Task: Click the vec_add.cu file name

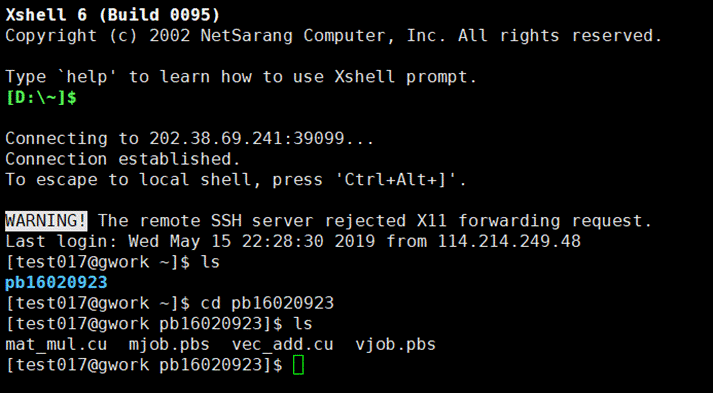Action: (x=282, y=344)
